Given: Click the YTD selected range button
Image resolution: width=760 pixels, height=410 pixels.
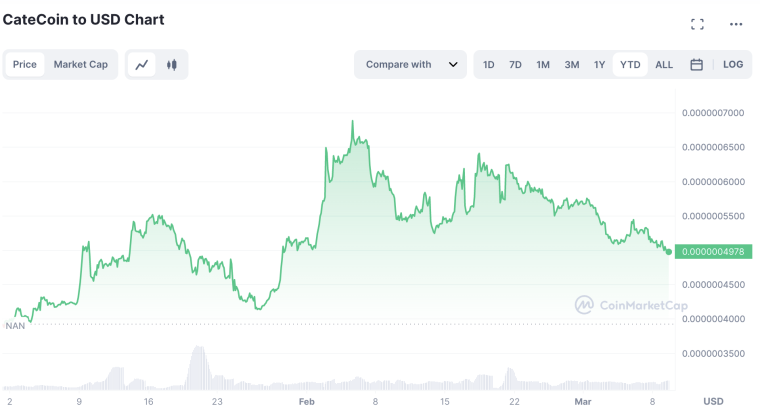Looking at the screenshot, I should point(630,64).
